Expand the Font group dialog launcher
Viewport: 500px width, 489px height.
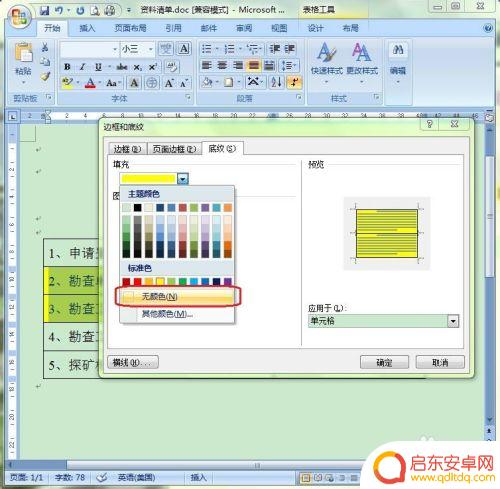[188, 97]
